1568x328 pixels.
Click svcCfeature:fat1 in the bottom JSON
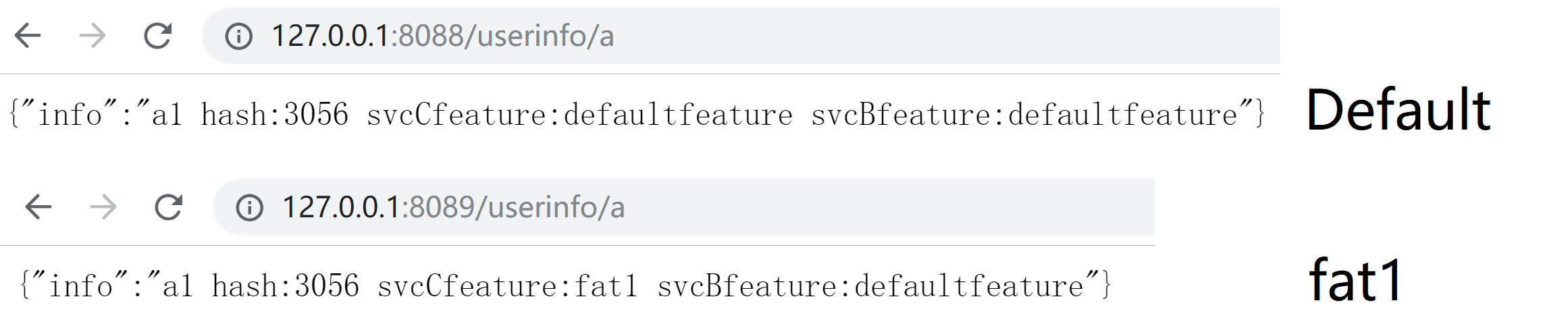point(508,286)
